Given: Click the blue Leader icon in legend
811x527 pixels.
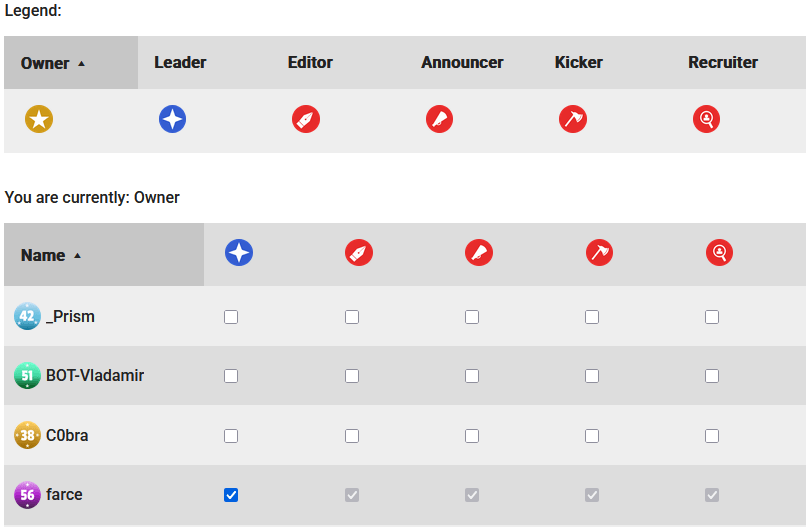Looking at the screenshot, I should pyautogui.click(x=173, y=120).
